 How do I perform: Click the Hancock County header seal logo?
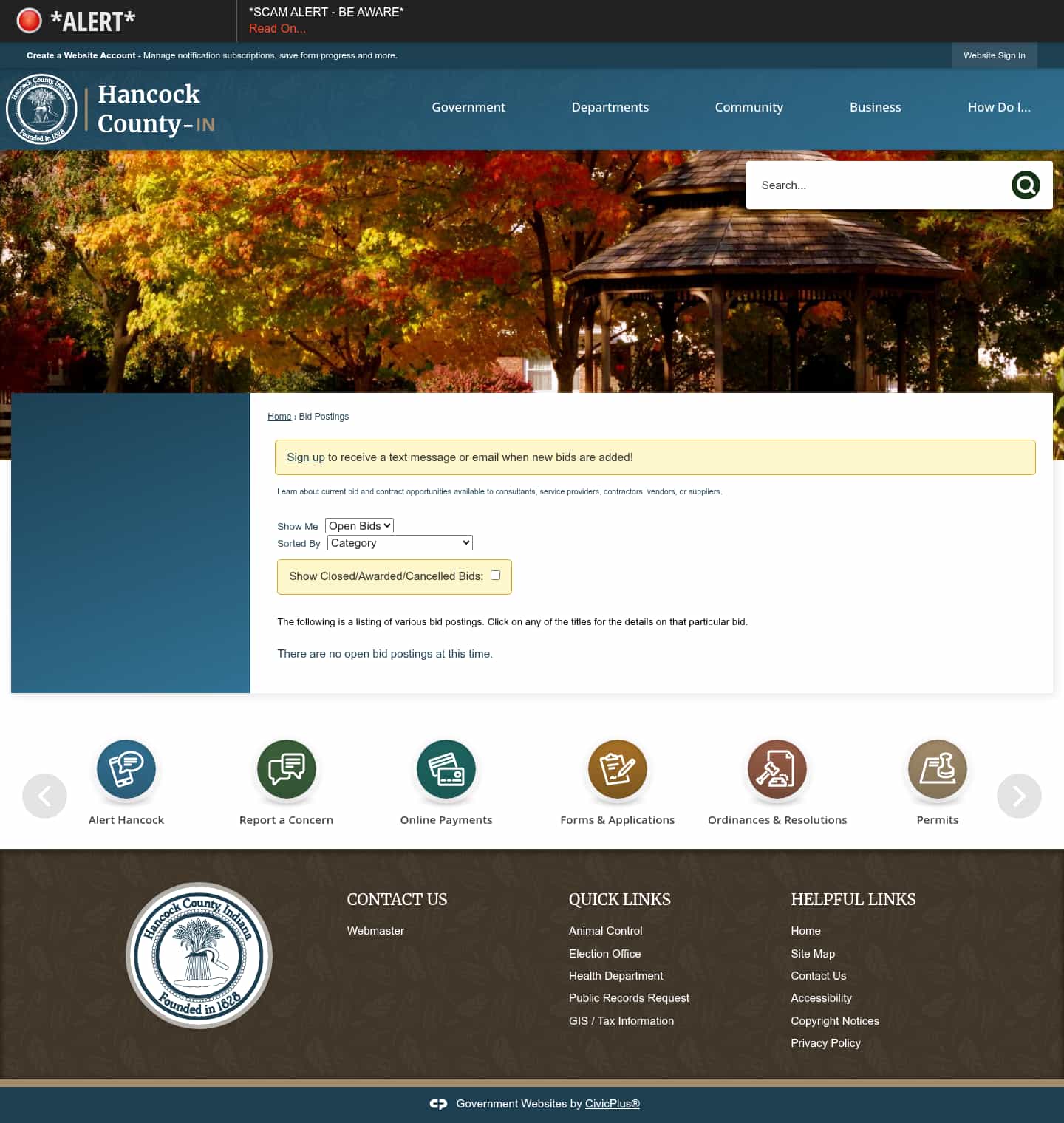[x=41, y=109]
